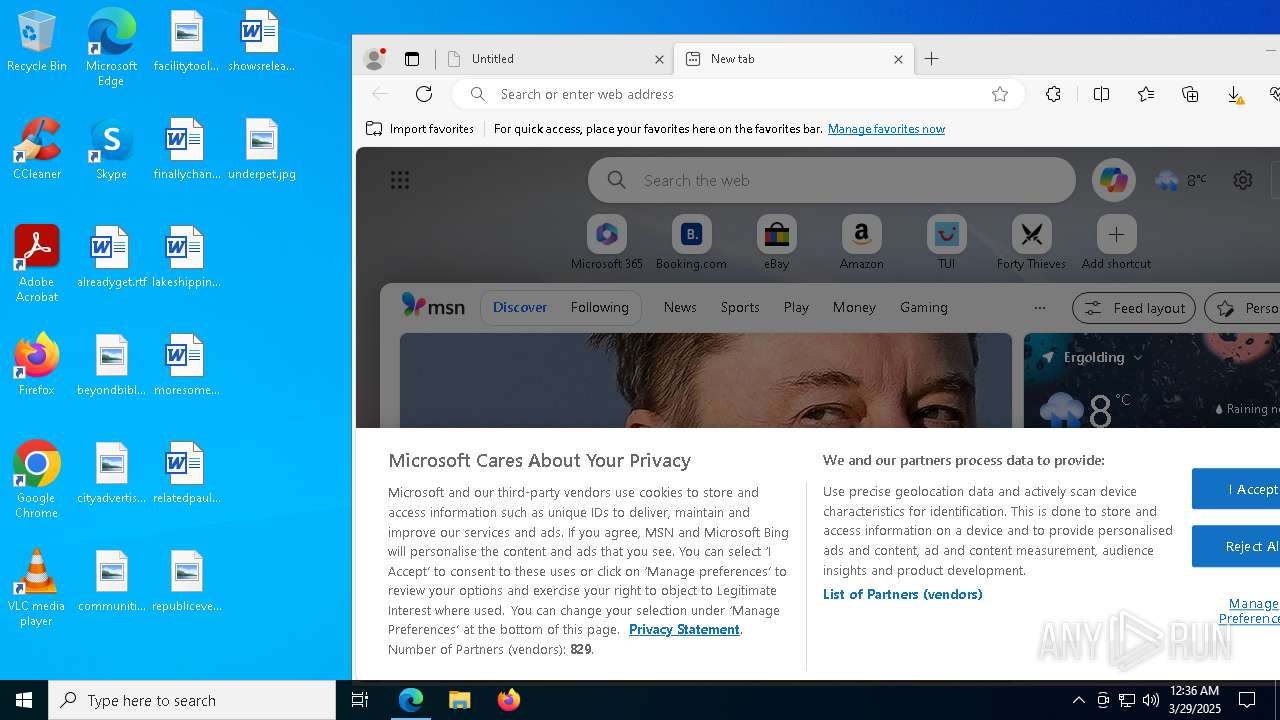Screen dimensions: 1280x720
Task: Close the New tab tab
Action: [x=898, y=59]
